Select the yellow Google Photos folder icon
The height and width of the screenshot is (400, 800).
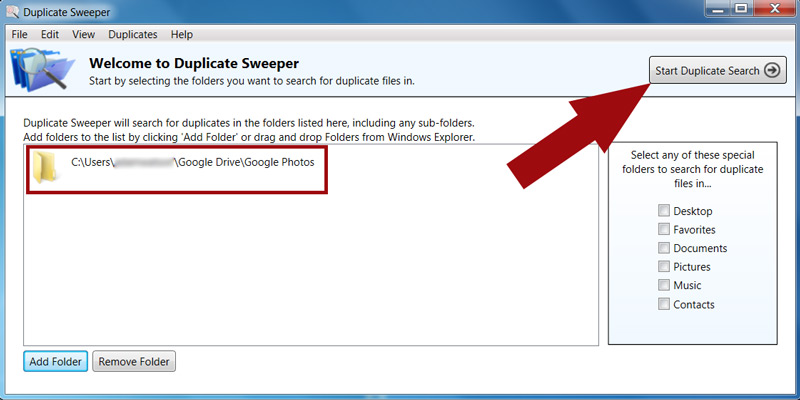(46, 168)
